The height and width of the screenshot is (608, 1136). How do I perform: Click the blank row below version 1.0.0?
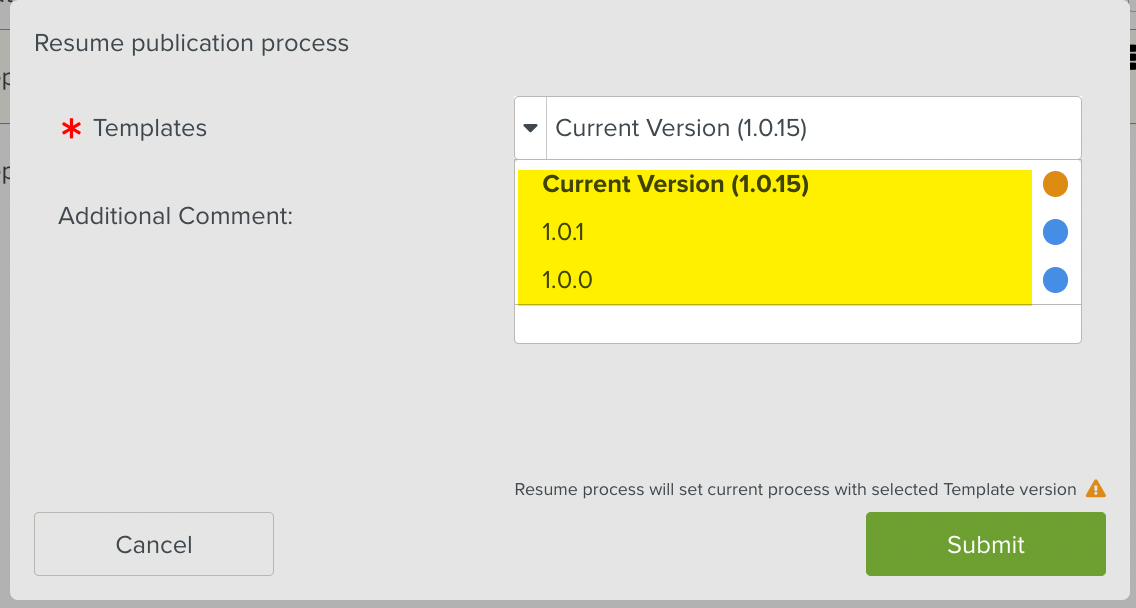point(797,324)
